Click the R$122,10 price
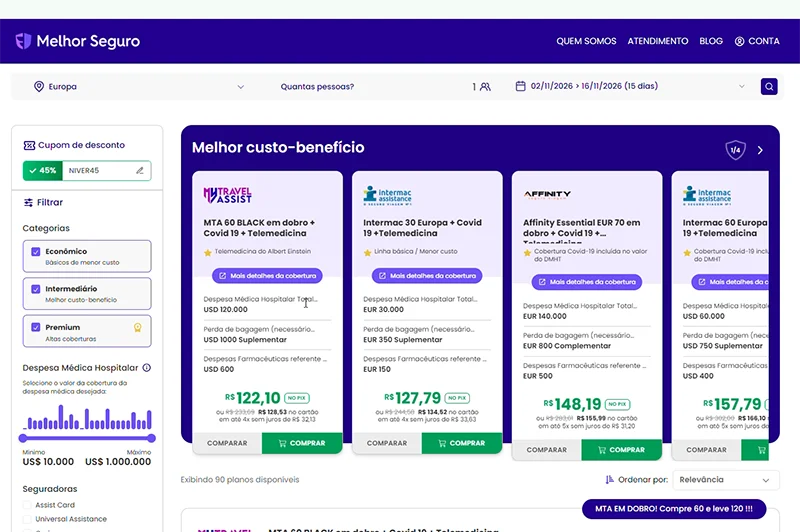Viewport: 800px width, 532px height. point(253,398)
